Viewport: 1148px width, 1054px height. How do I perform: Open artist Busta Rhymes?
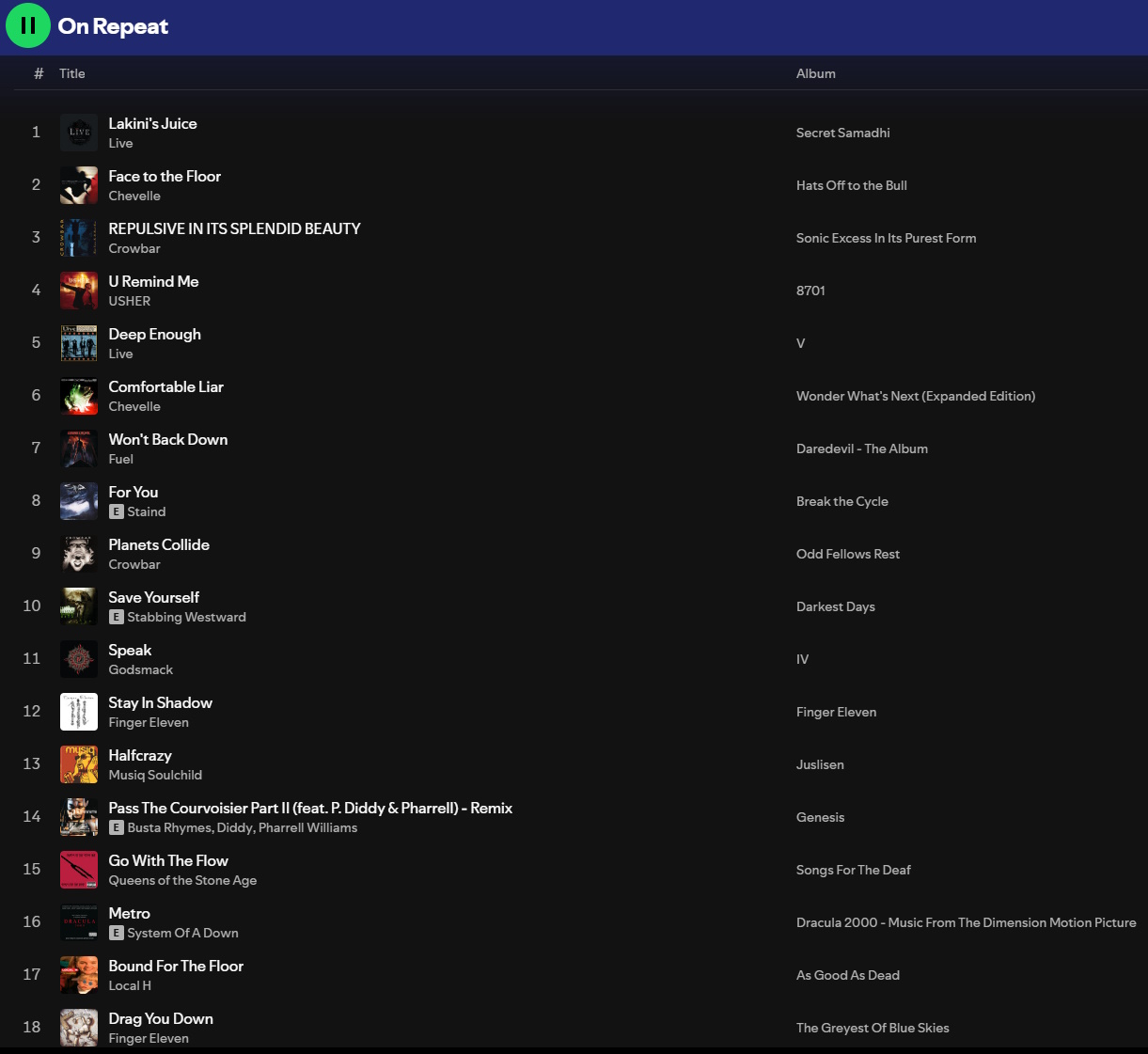(x=170, y=827)
